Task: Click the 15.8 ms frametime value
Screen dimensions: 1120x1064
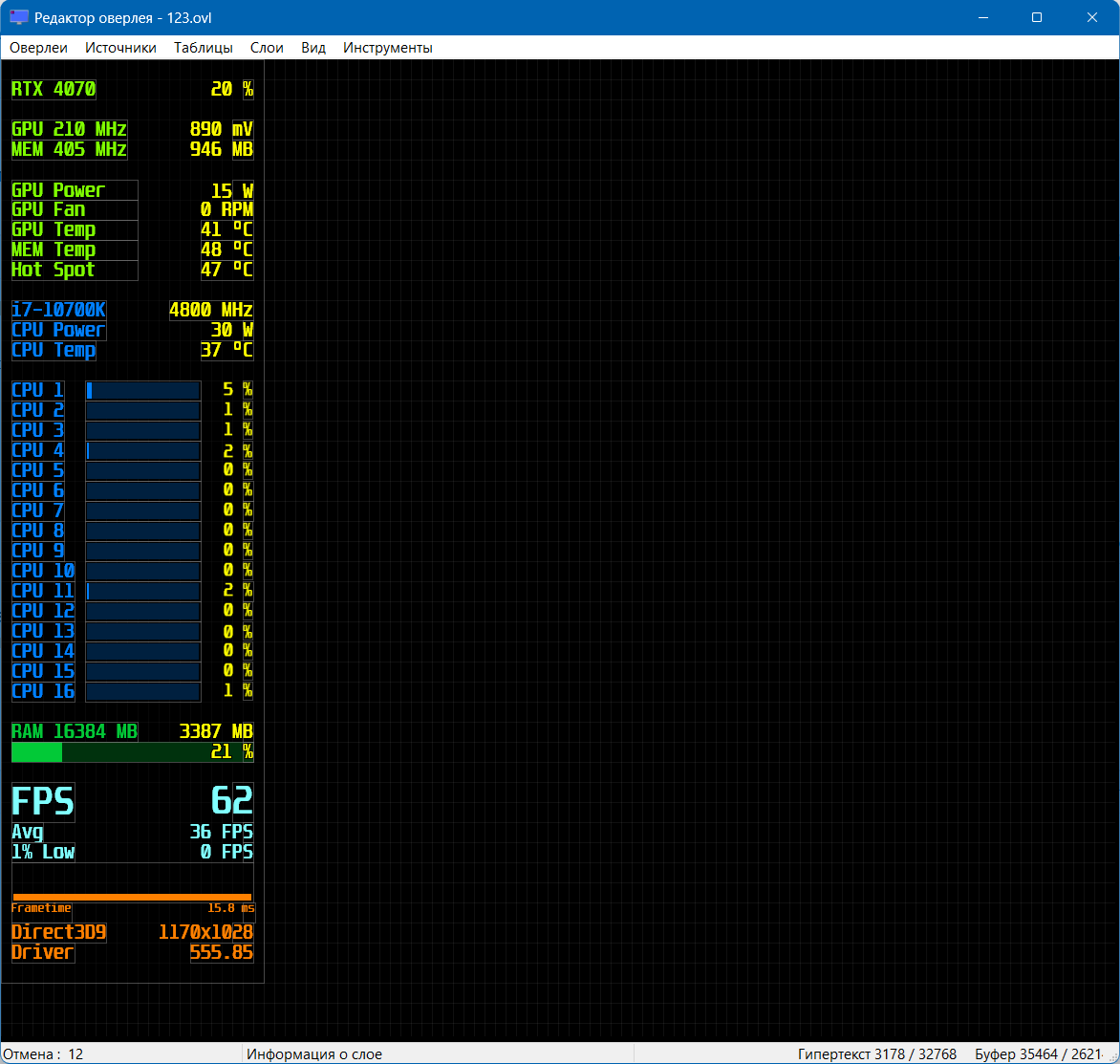Action: coord(230,908)
